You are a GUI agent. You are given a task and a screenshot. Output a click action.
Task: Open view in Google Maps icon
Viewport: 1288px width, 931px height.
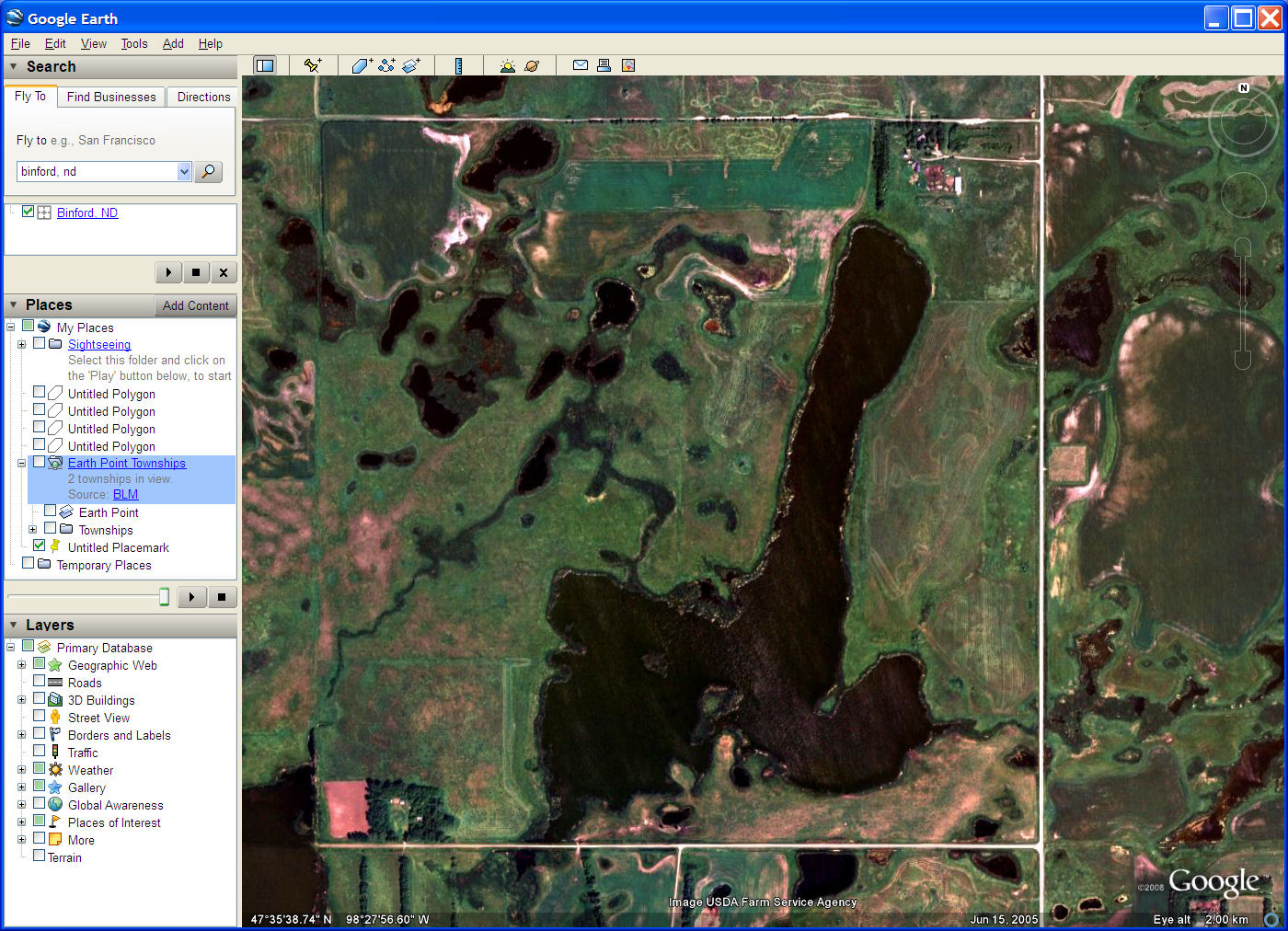coord(628,65)
